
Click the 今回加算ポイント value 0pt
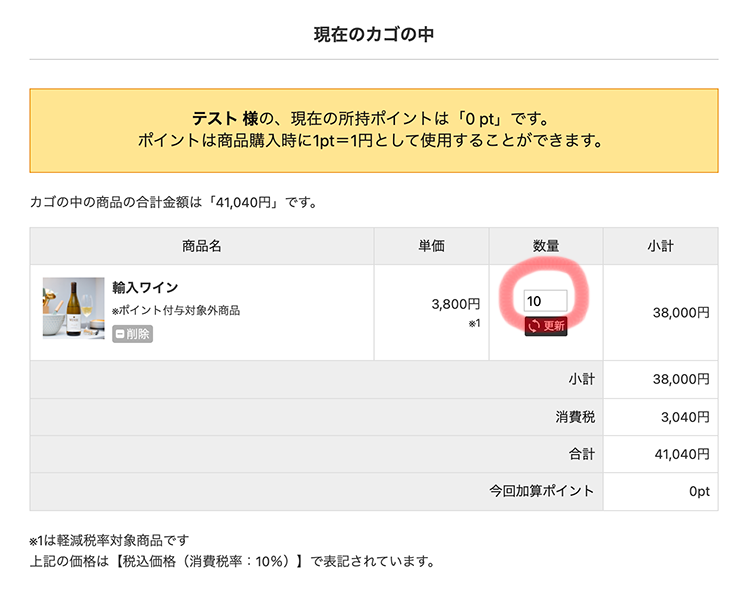tap(698, 491)
